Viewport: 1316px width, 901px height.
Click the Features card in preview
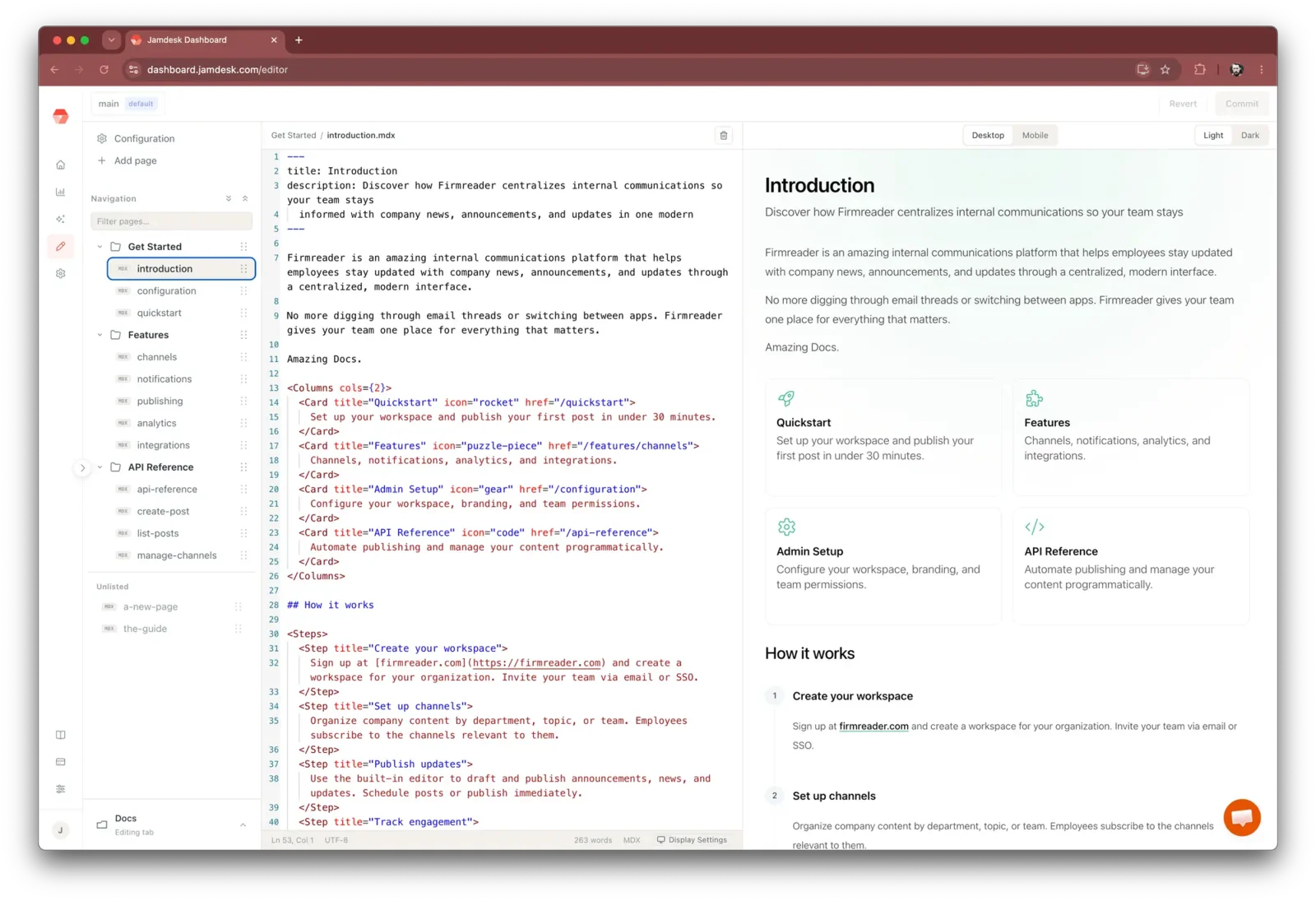[x=1131, y=437]
